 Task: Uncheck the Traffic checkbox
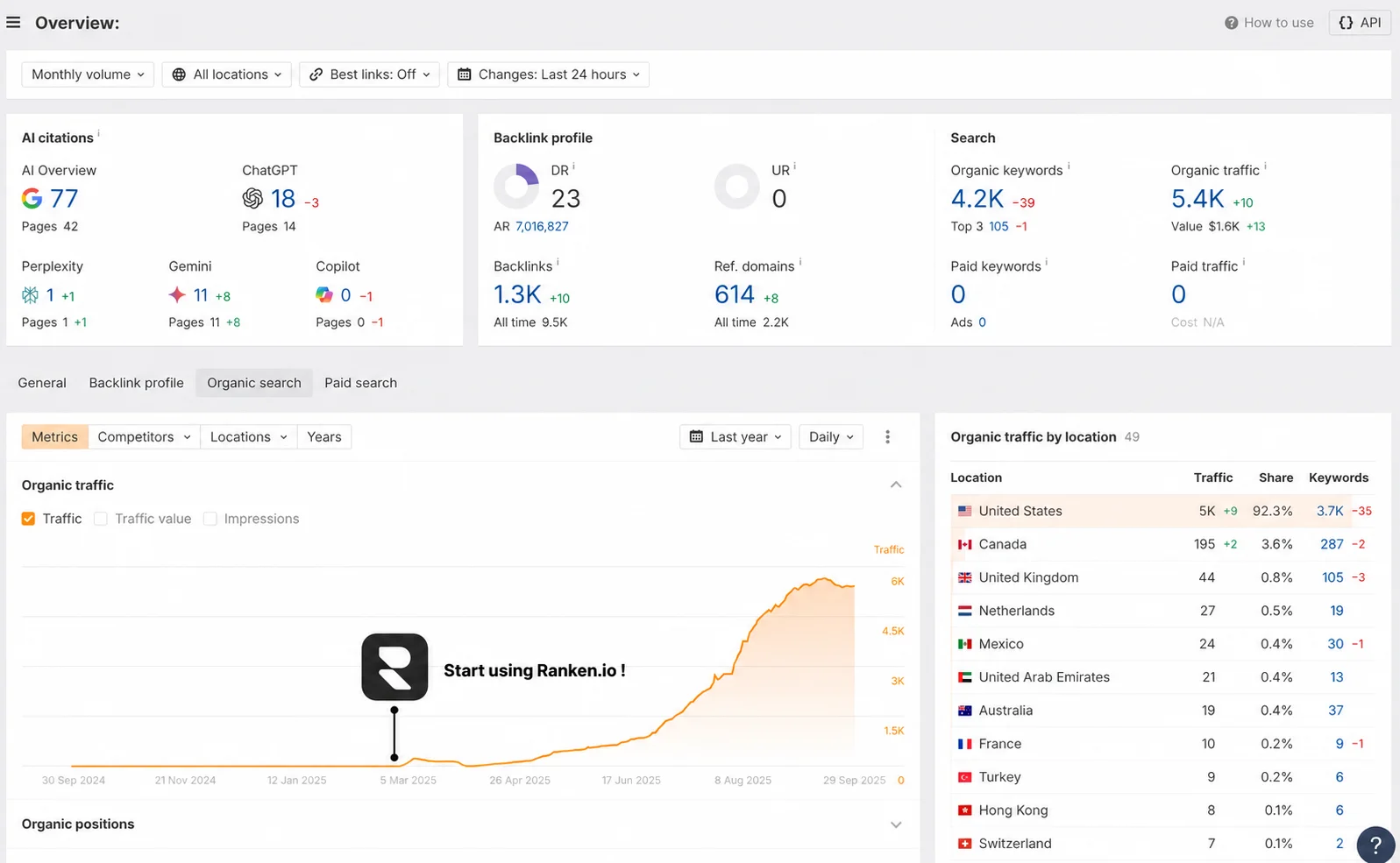pos(28,519)
